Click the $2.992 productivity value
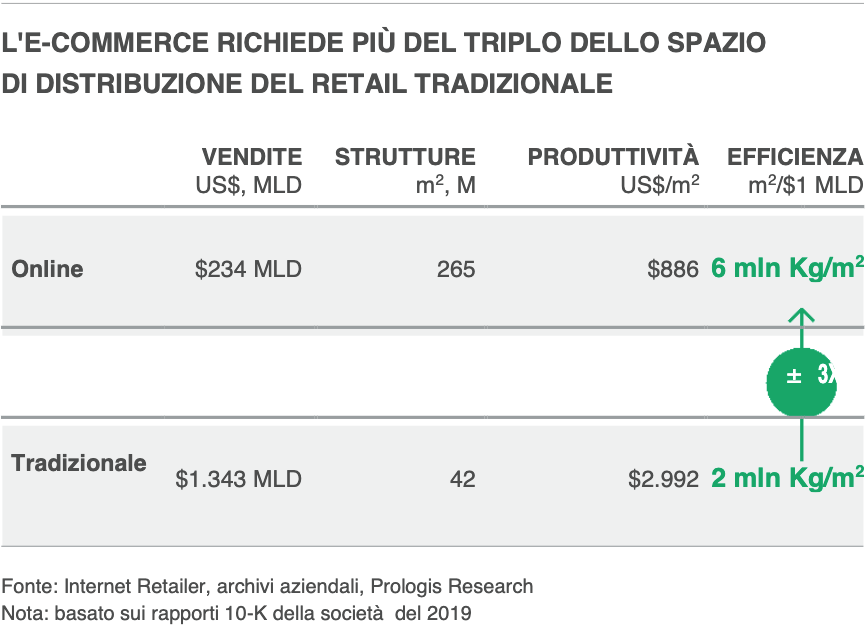868x634 pixels. (x=663, y=479)
